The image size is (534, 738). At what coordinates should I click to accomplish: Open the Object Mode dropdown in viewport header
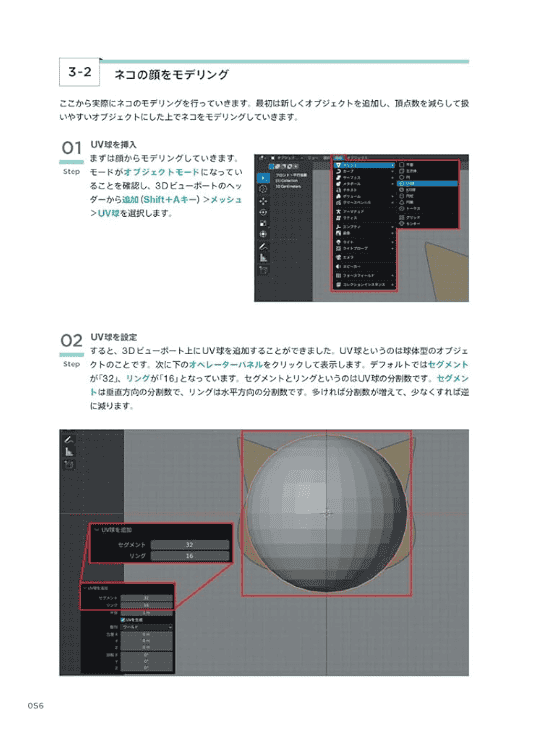point(289,158)
